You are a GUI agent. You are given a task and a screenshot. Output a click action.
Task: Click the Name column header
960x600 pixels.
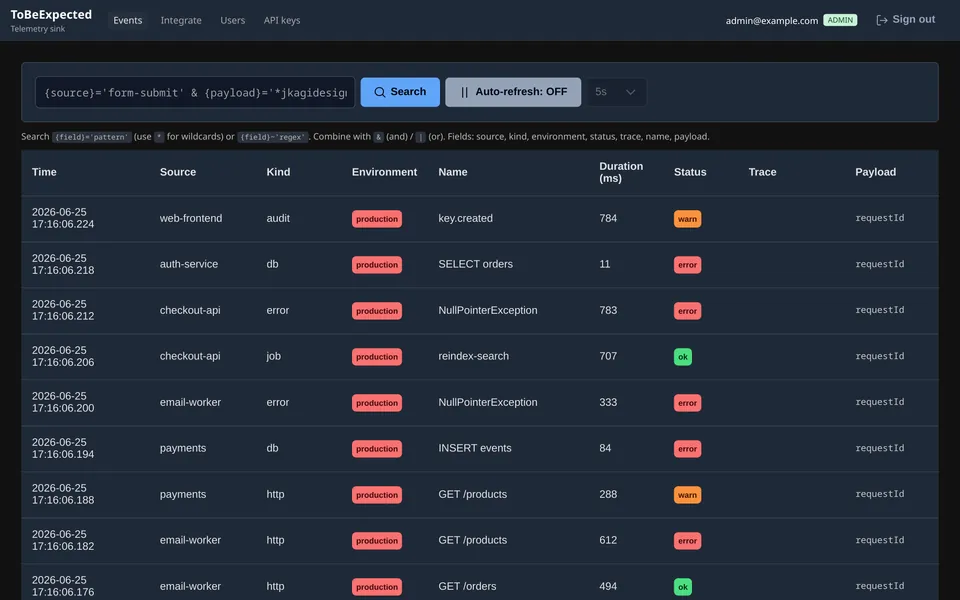point(452,172)
